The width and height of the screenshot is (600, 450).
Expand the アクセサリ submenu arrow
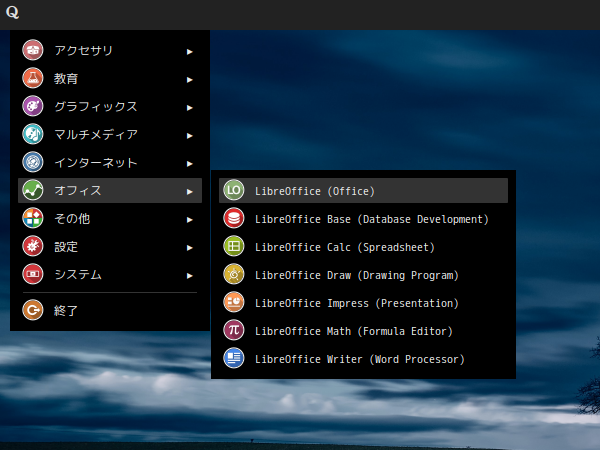[x=189, y=52]
